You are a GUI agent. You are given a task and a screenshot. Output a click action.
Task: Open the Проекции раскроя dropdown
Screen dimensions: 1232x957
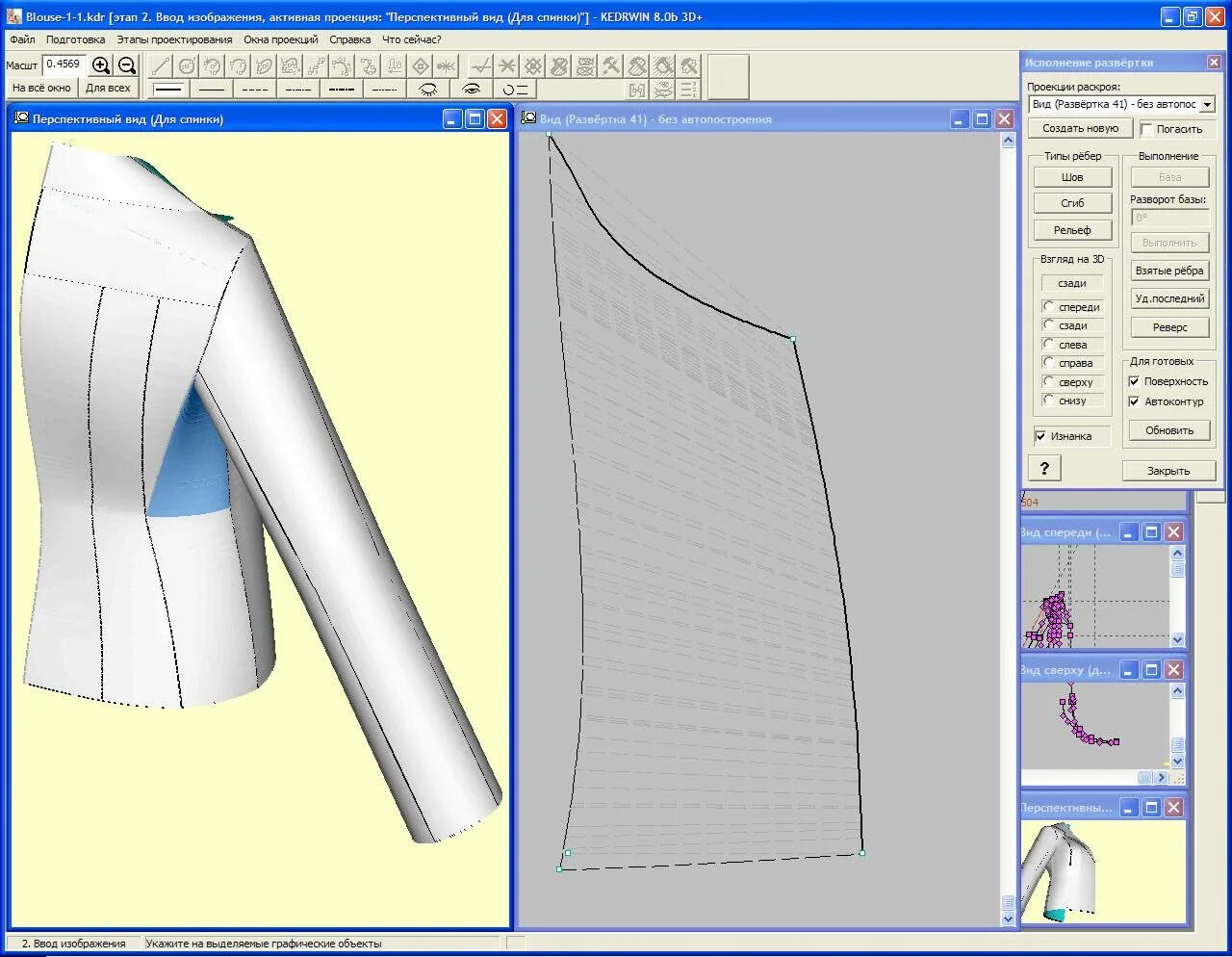(1207, 104)
